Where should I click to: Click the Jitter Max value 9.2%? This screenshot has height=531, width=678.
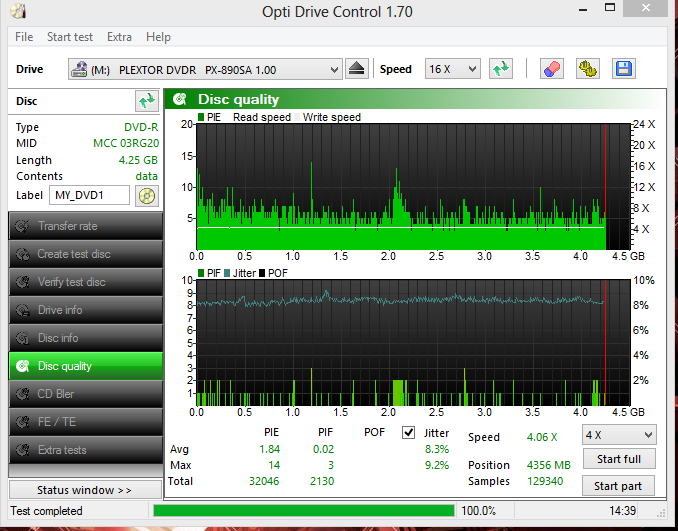coord(437,465)
